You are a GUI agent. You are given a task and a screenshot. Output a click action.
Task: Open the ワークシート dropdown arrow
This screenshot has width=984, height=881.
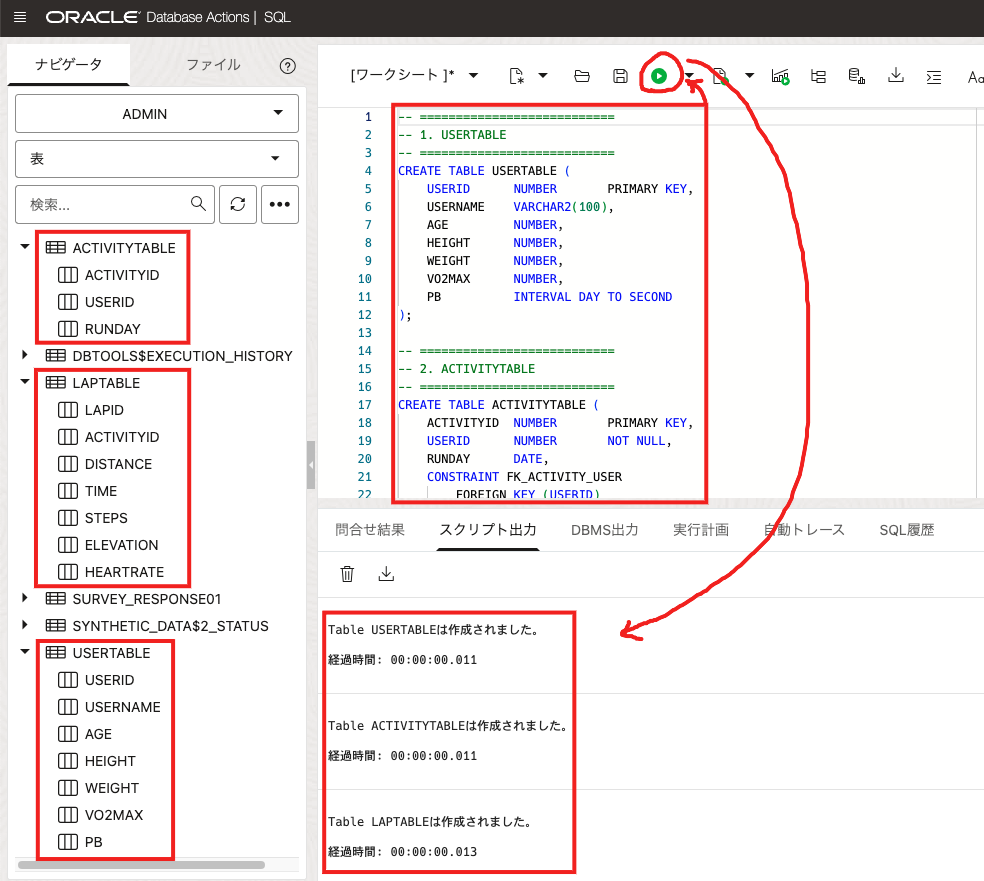(x=474, y=75)
